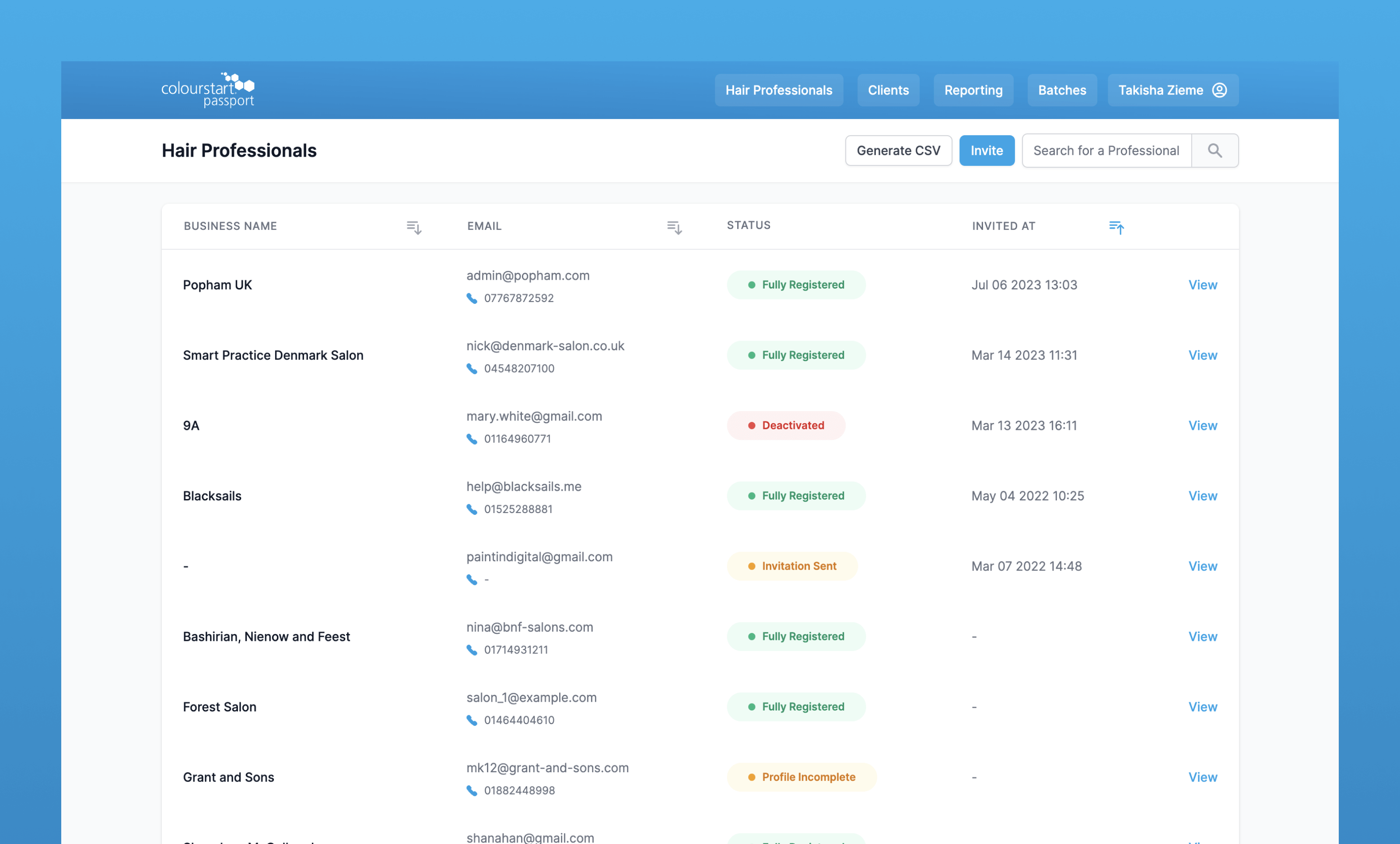Click the Invitation Sent status badge

792,566
